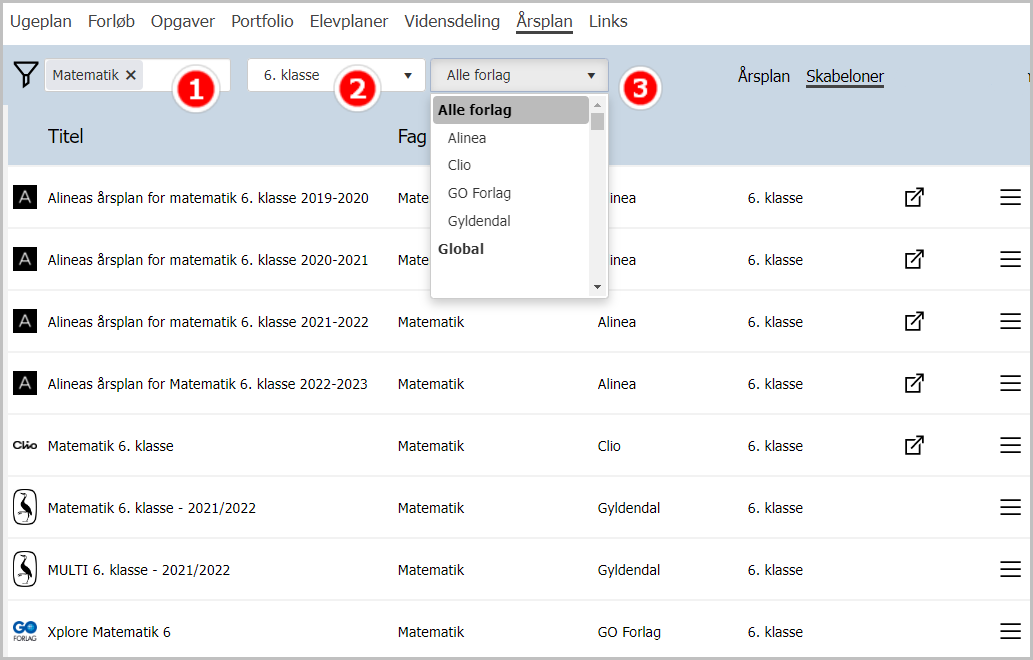Switch to the Portfolio tab
The width and height of the screenshot is (1033, 660).
point(262,21)
